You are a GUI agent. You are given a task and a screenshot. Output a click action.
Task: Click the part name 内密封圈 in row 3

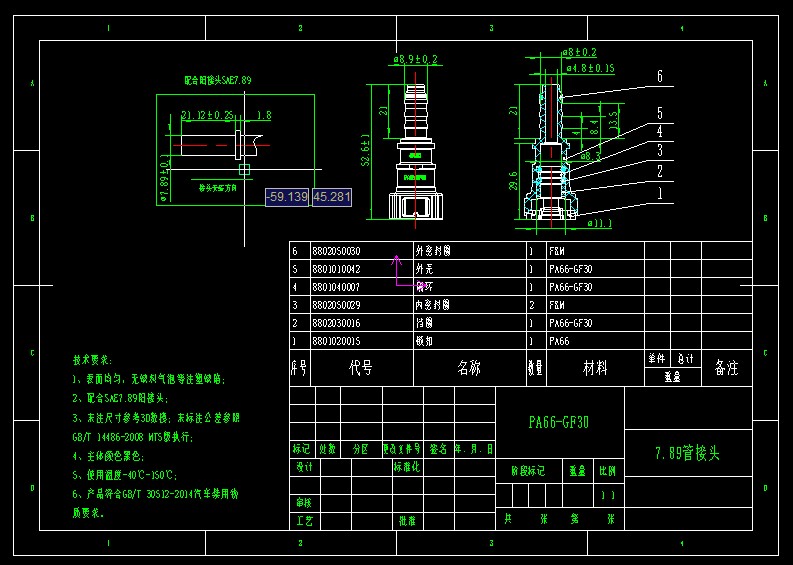(432, 305)
